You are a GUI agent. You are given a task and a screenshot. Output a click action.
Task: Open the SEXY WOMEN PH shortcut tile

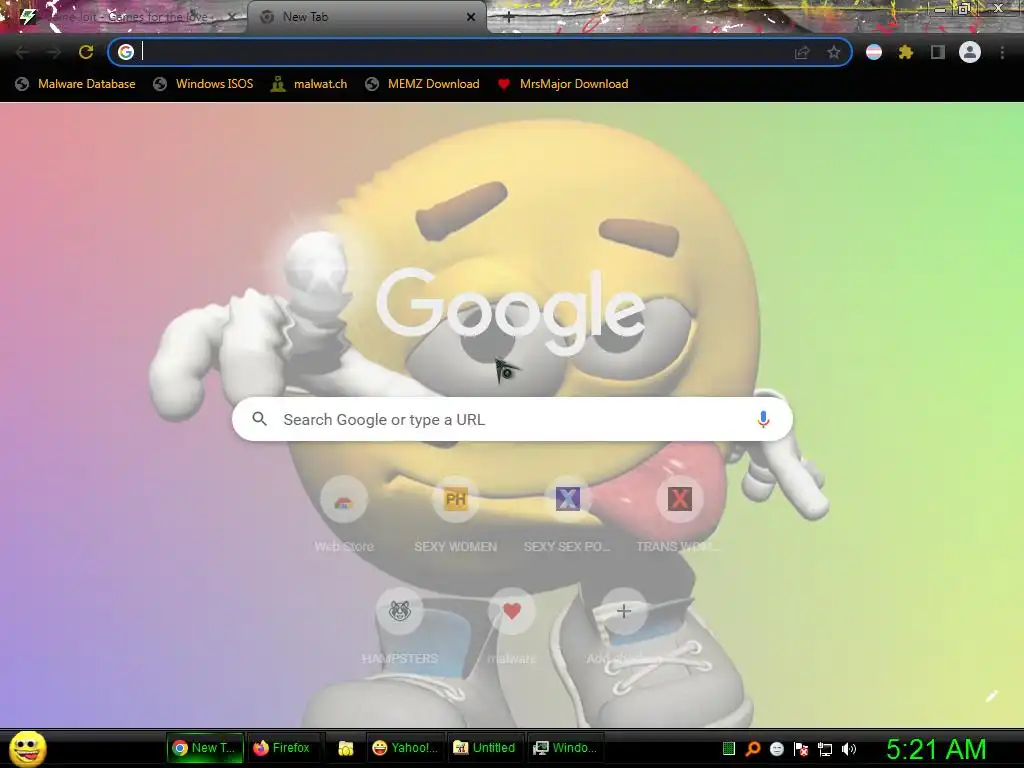pyautogui.click(x=456, y=516)
